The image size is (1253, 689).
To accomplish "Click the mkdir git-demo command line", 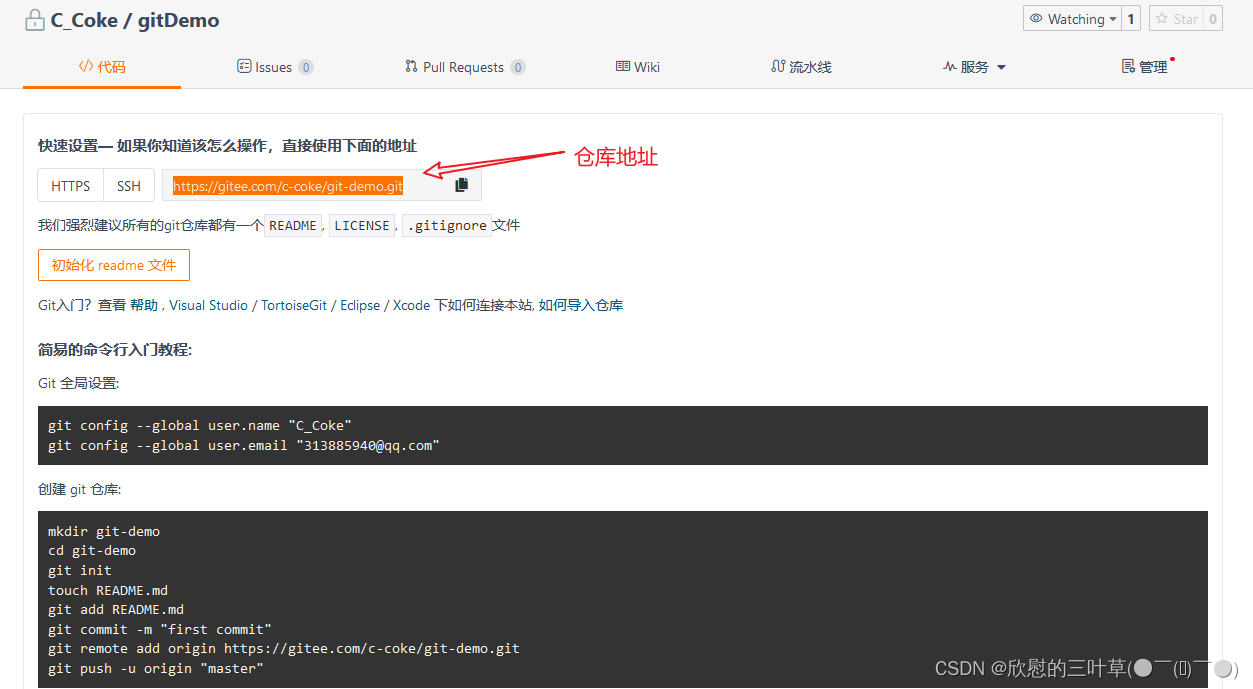I will pyautogui.click(x=104, y=531).
